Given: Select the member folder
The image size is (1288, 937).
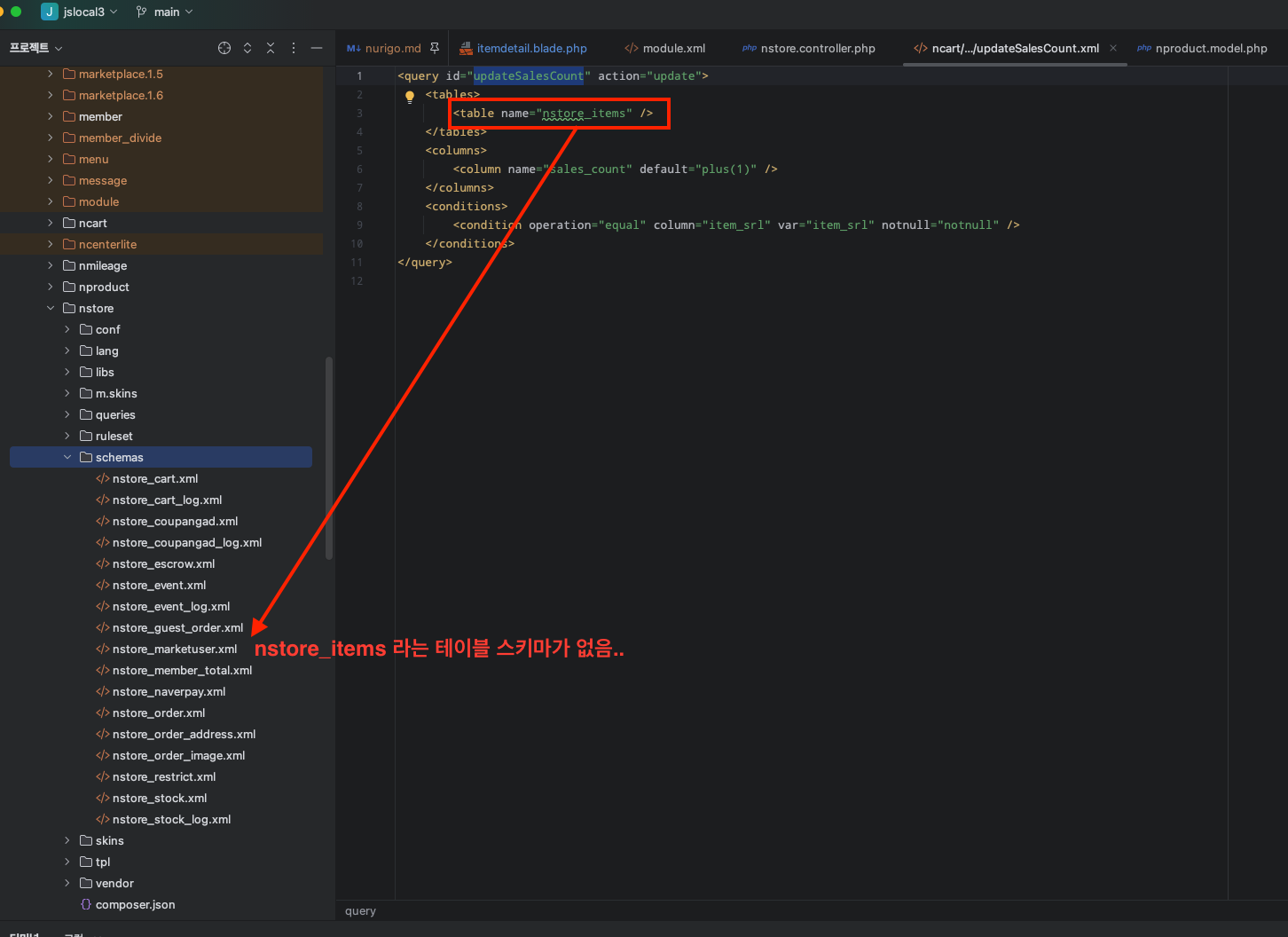Looking at the screenshot, I should point(92,116).
